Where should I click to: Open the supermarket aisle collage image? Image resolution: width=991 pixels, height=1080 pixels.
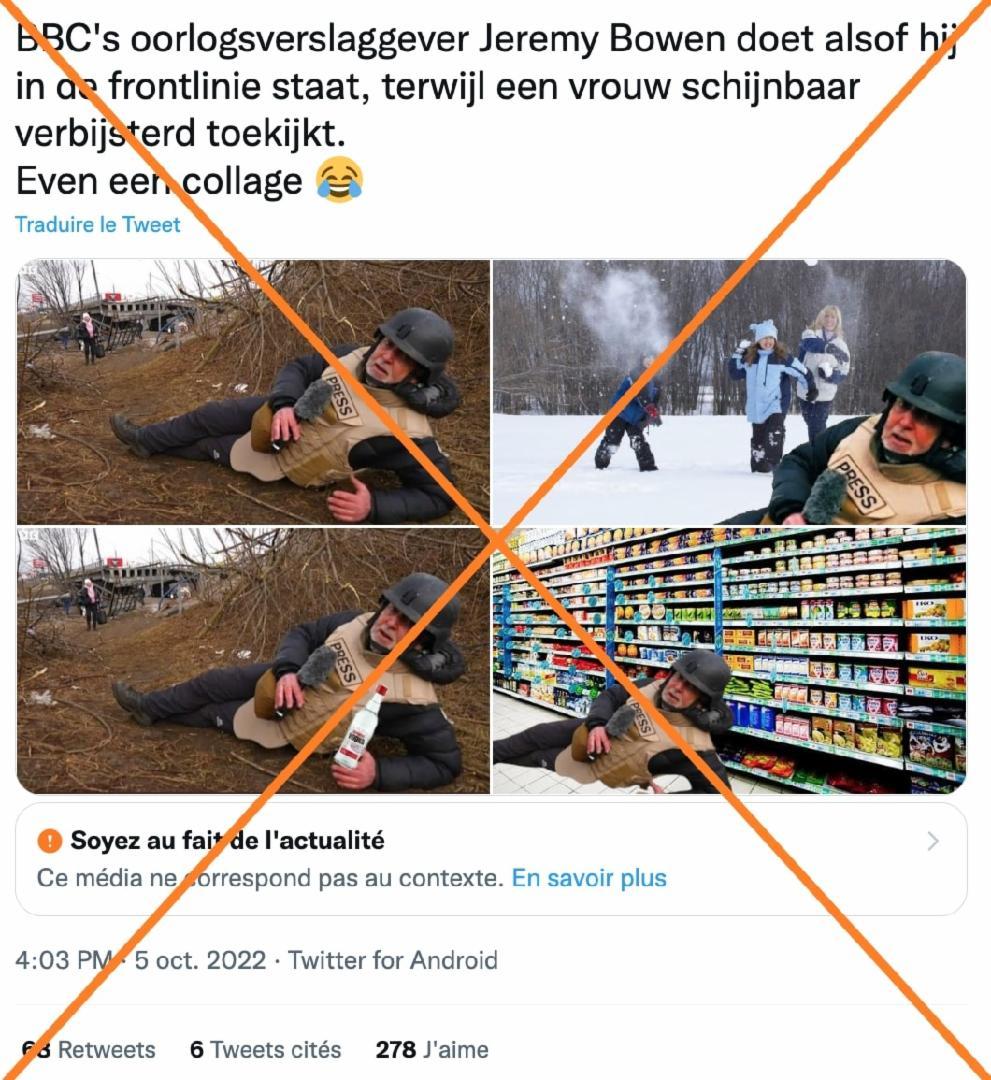click(x=729, y=661)
